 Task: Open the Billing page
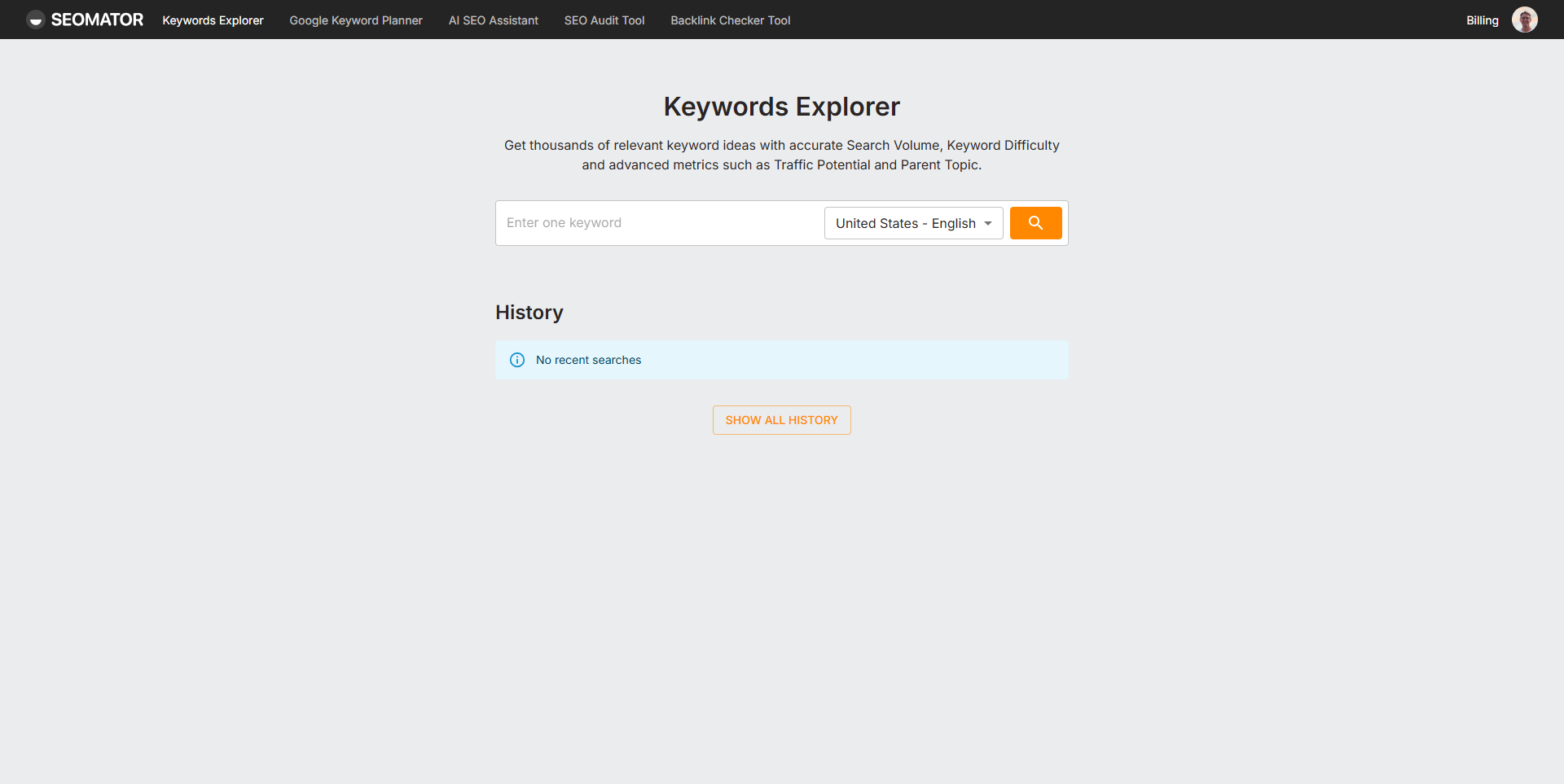[x=1482, y=20]
